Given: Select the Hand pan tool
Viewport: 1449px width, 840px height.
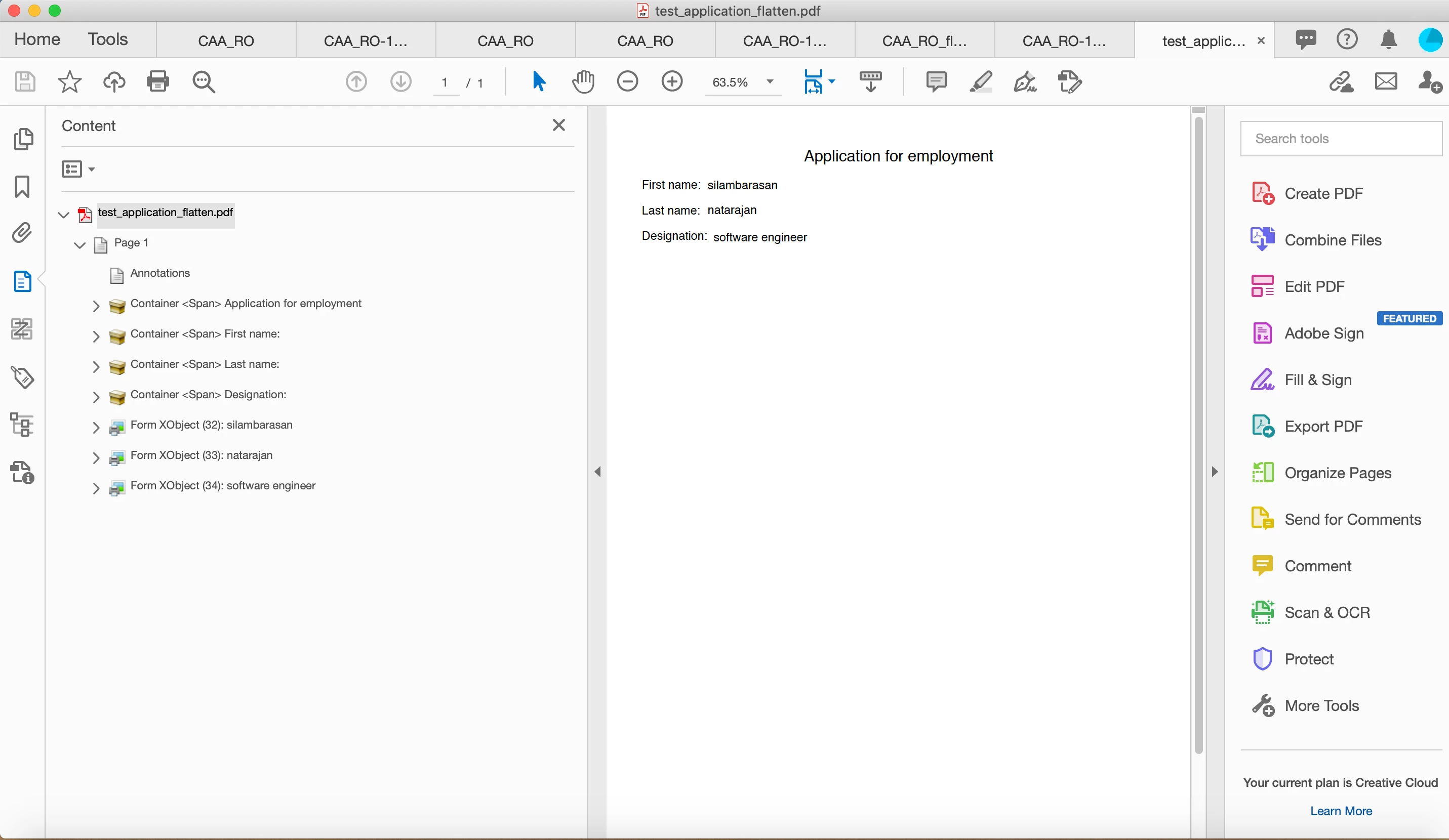Looking at the screenshot, I should coord(583,81).
